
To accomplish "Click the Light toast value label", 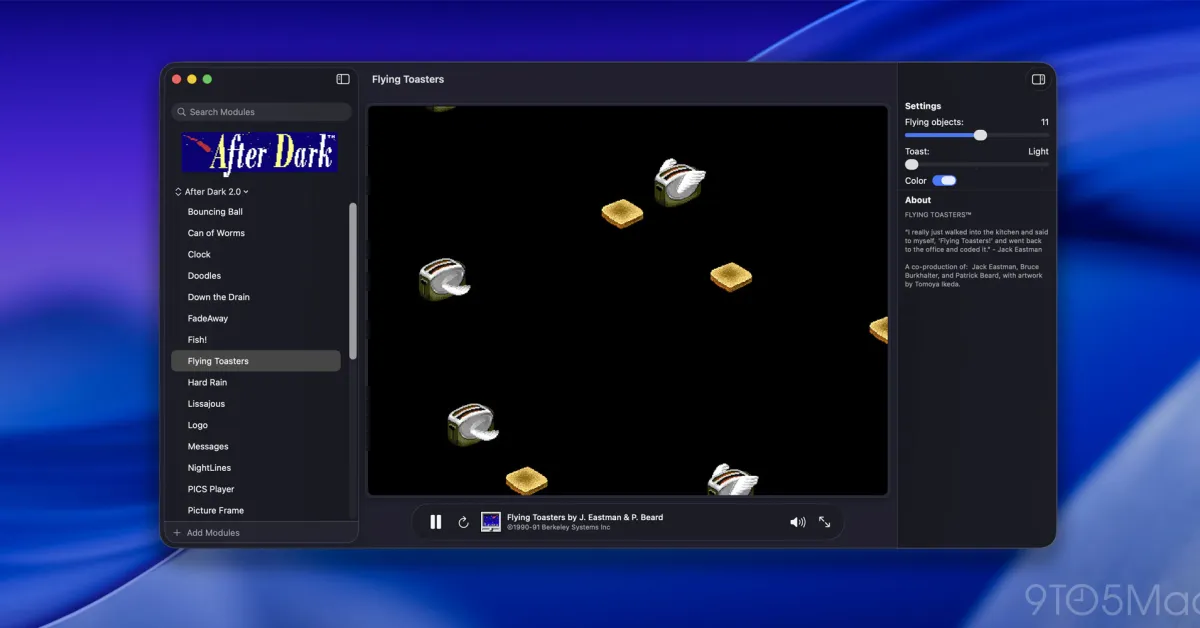I will (x=1038, y=152).
